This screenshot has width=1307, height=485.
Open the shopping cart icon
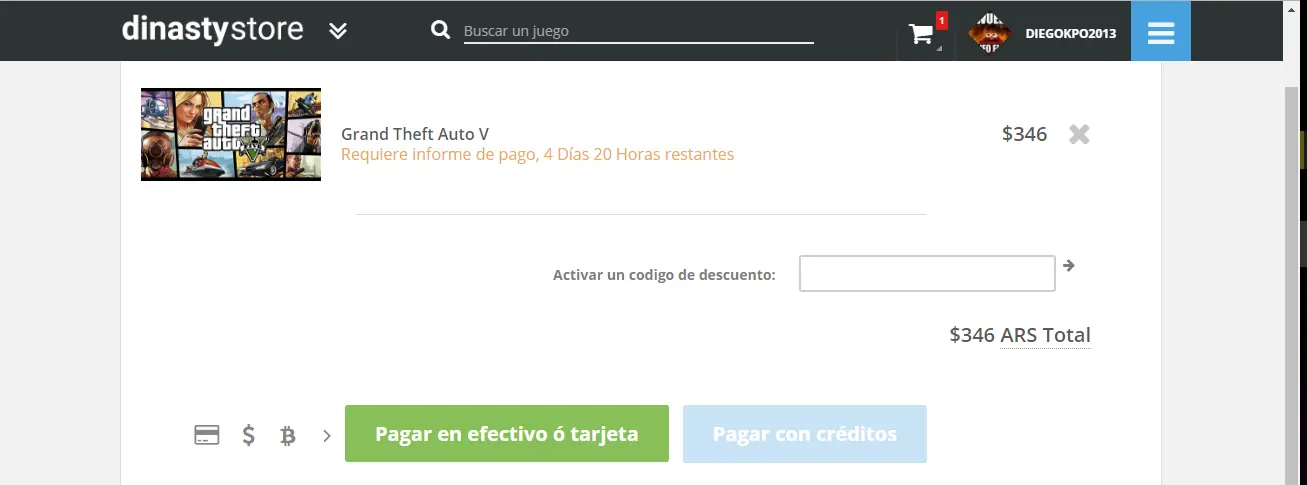point(921,34)
